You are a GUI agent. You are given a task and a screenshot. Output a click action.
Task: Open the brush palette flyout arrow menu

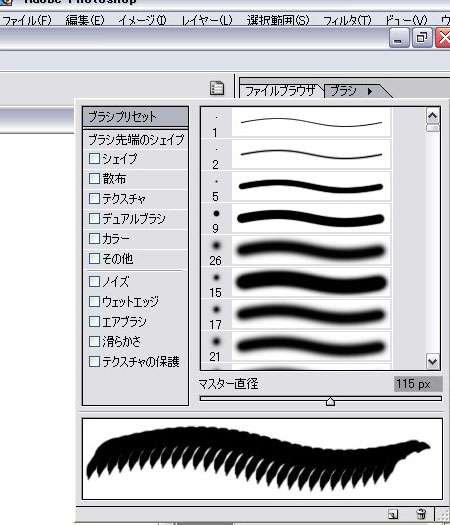tap(370, 91)
